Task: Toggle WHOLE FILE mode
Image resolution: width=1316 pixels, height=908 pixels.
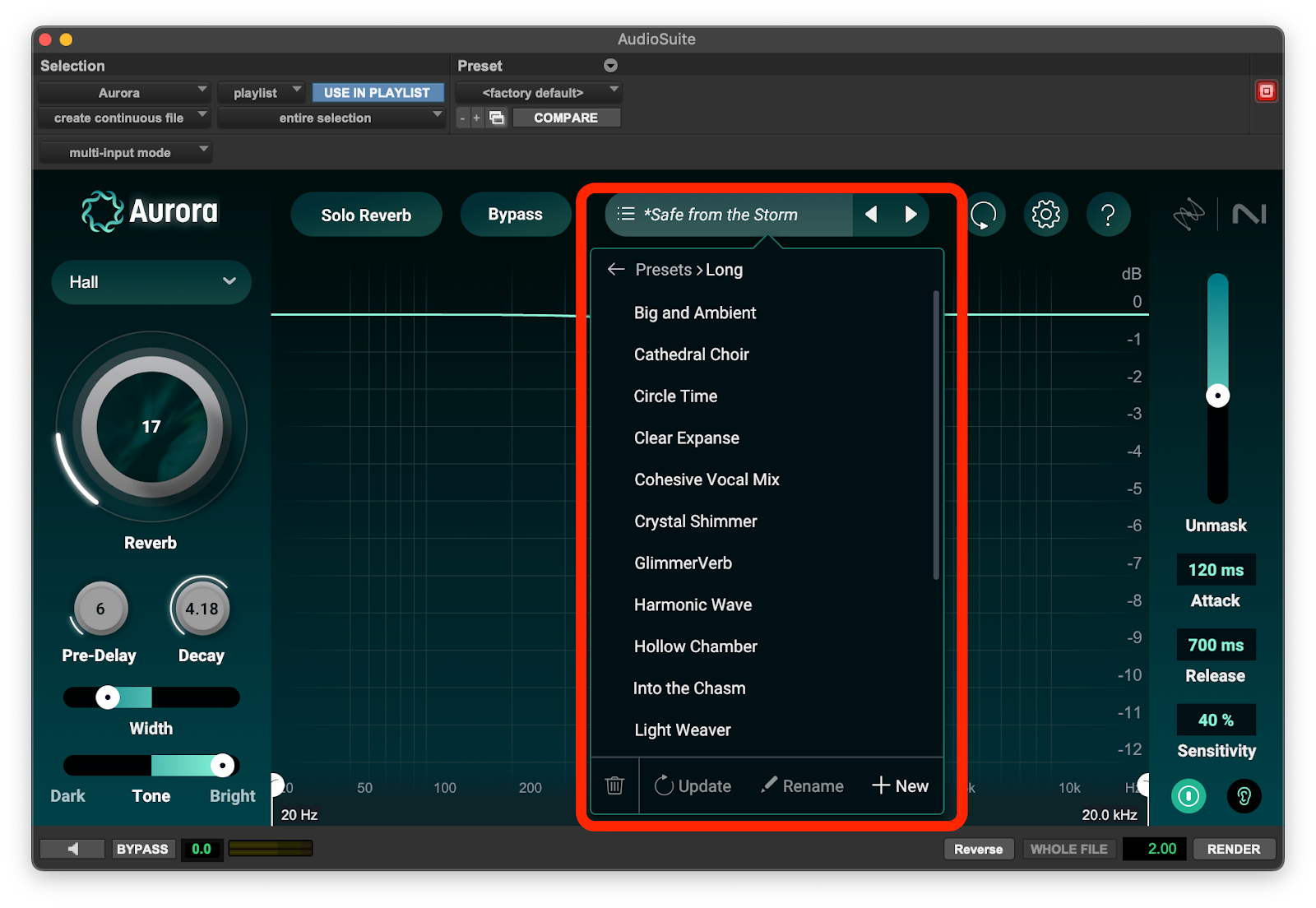Action: click(x=1068, y=849)
